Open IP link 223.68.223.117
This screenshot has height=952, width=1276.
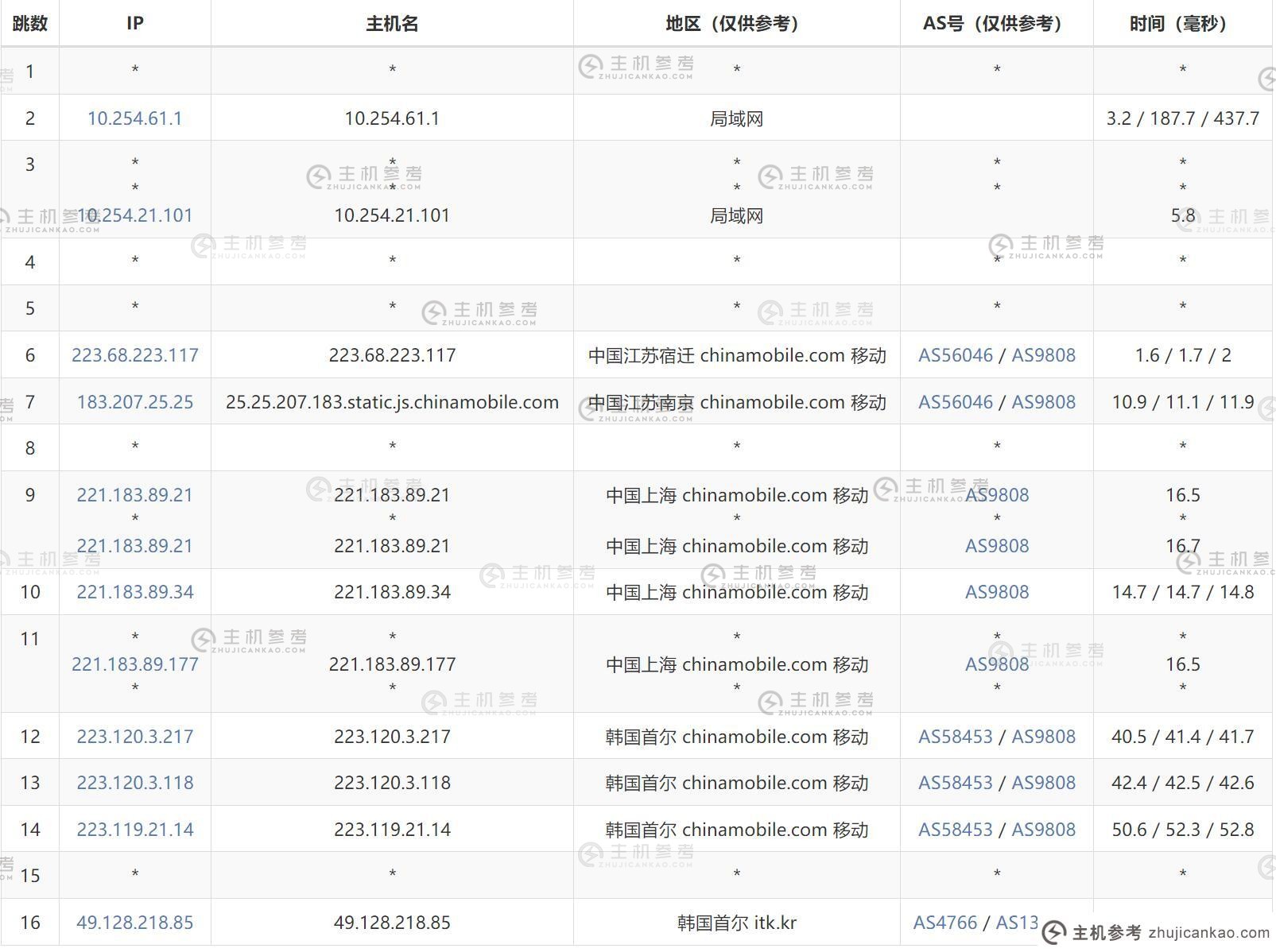click(x=134, y=355)
